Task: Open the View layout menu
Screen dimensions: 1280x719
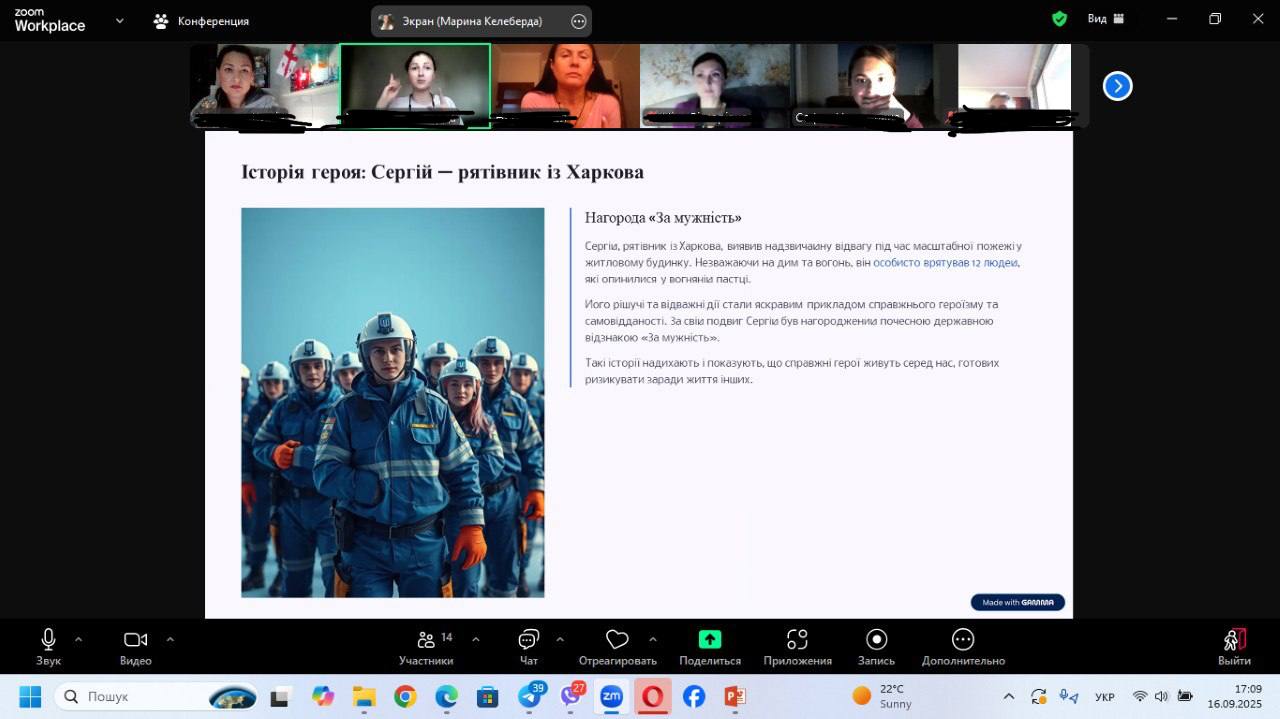Action: [x=1105, y=19]
